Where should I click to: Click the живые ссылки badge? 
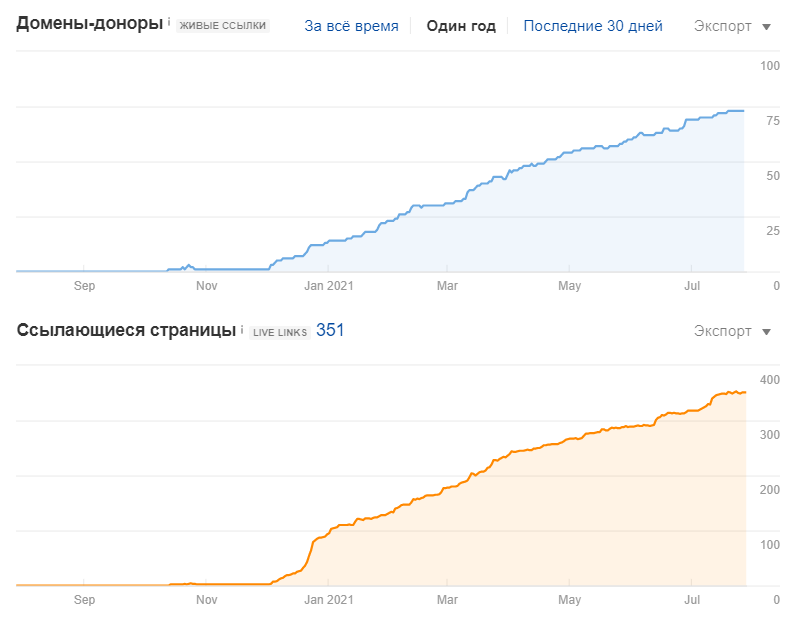click(223, 26)
